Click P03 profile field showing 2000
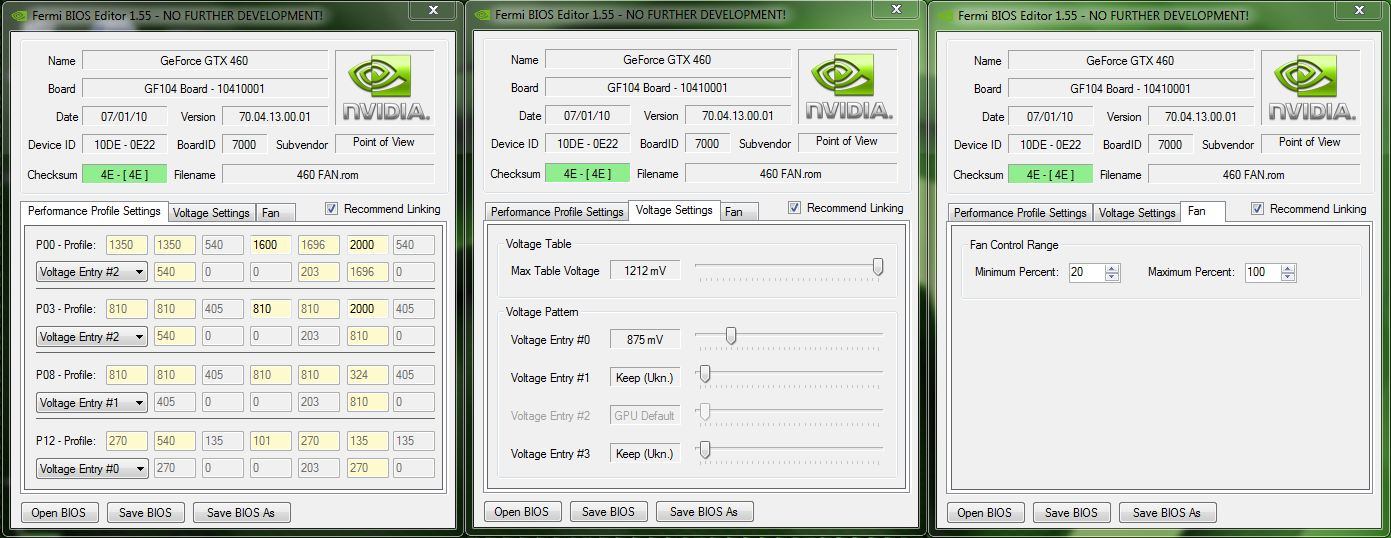 point(368,310)
